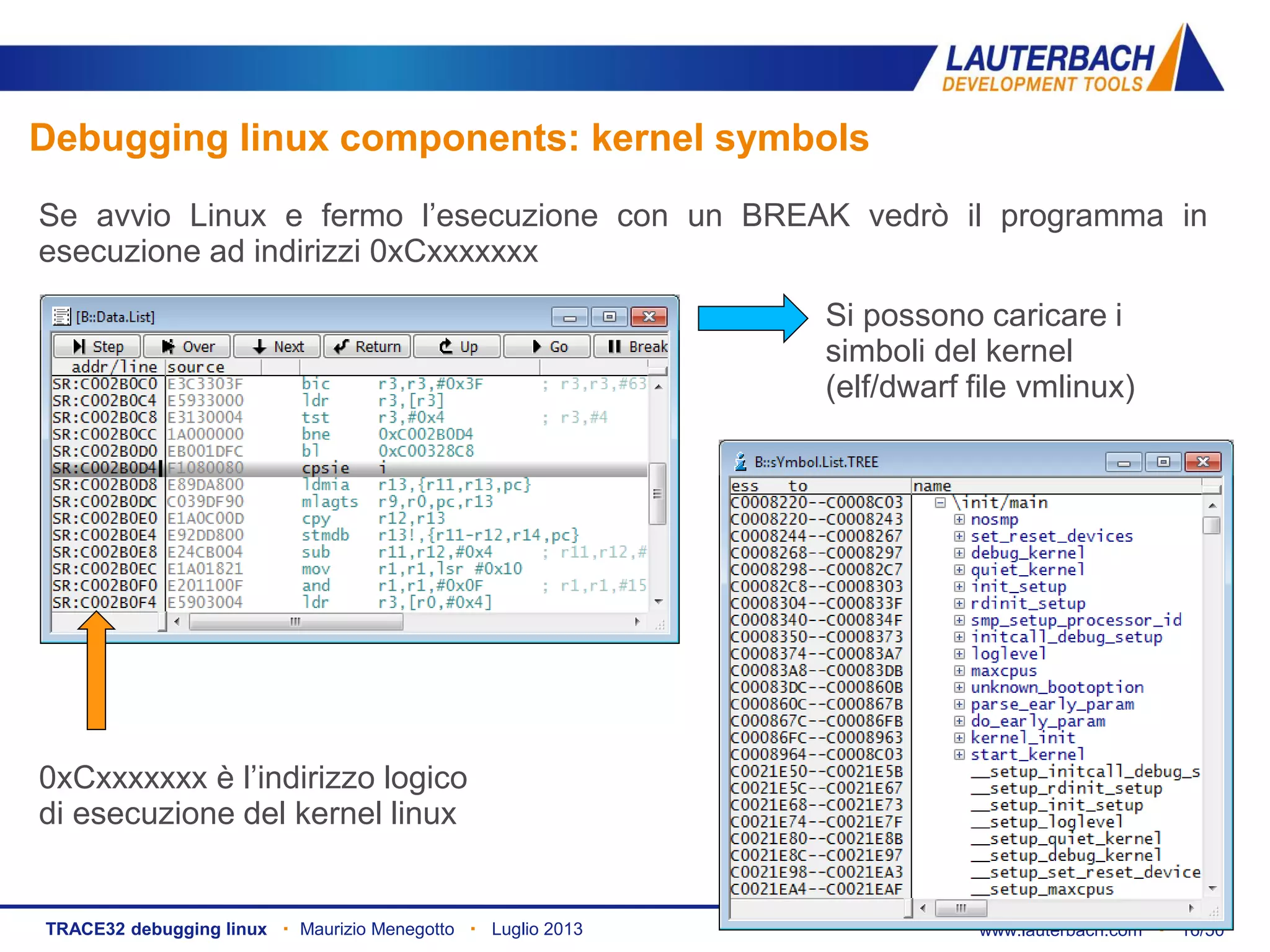
Task: Click the Up button in toolbar
Action: 457,346
